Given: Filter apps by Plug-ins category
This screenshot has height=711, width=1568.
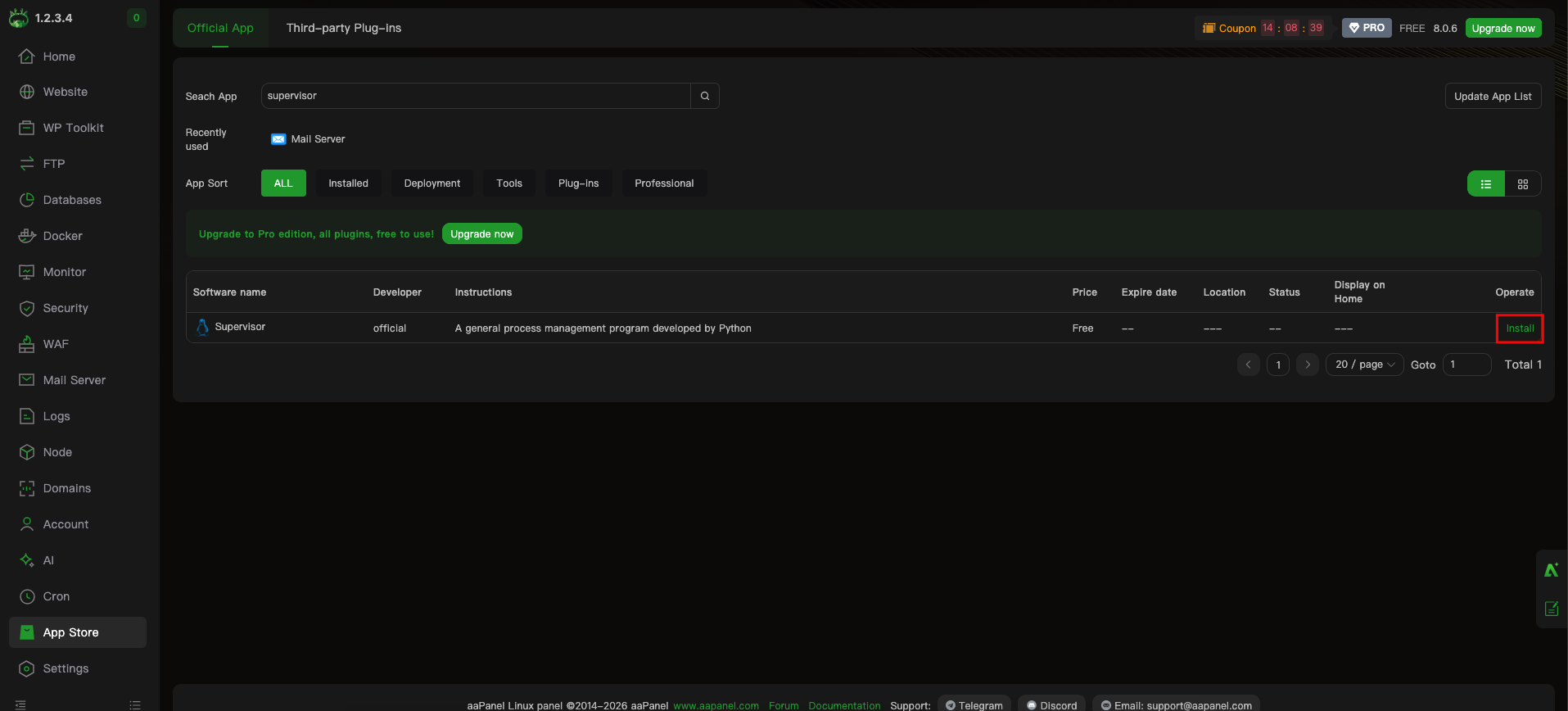Looking at the screenshot, I should (579, 183).
